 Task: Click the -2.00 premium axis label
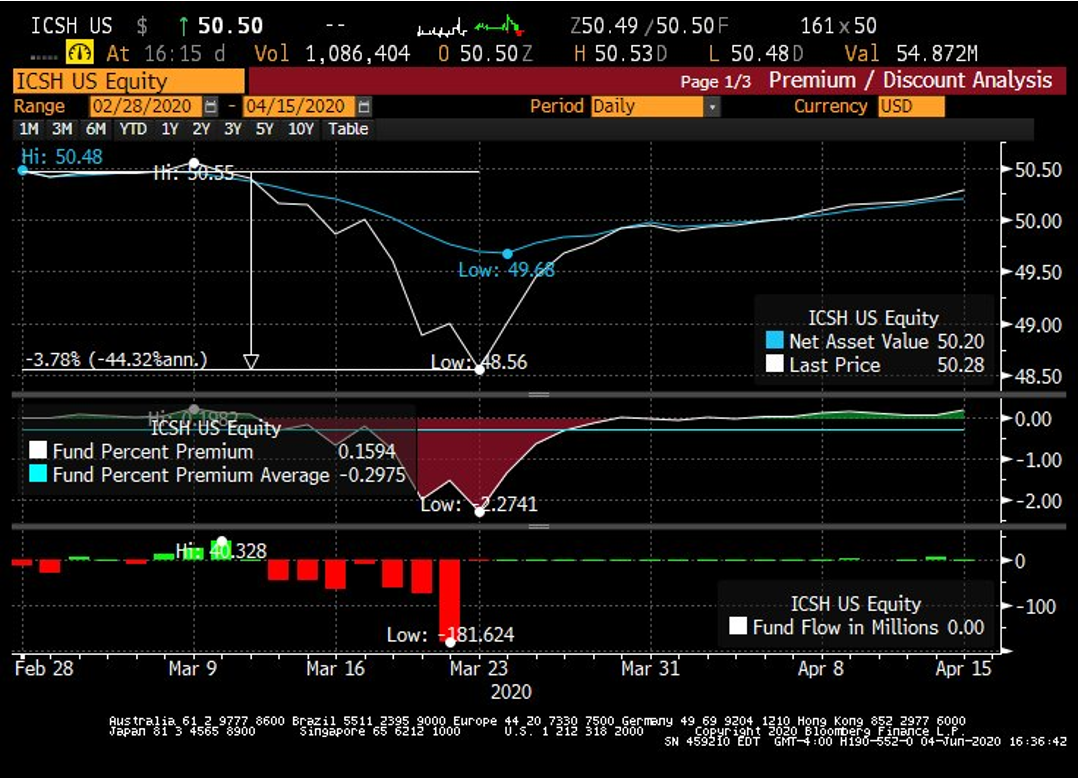pyautogui.click(x=1038, y=501)
